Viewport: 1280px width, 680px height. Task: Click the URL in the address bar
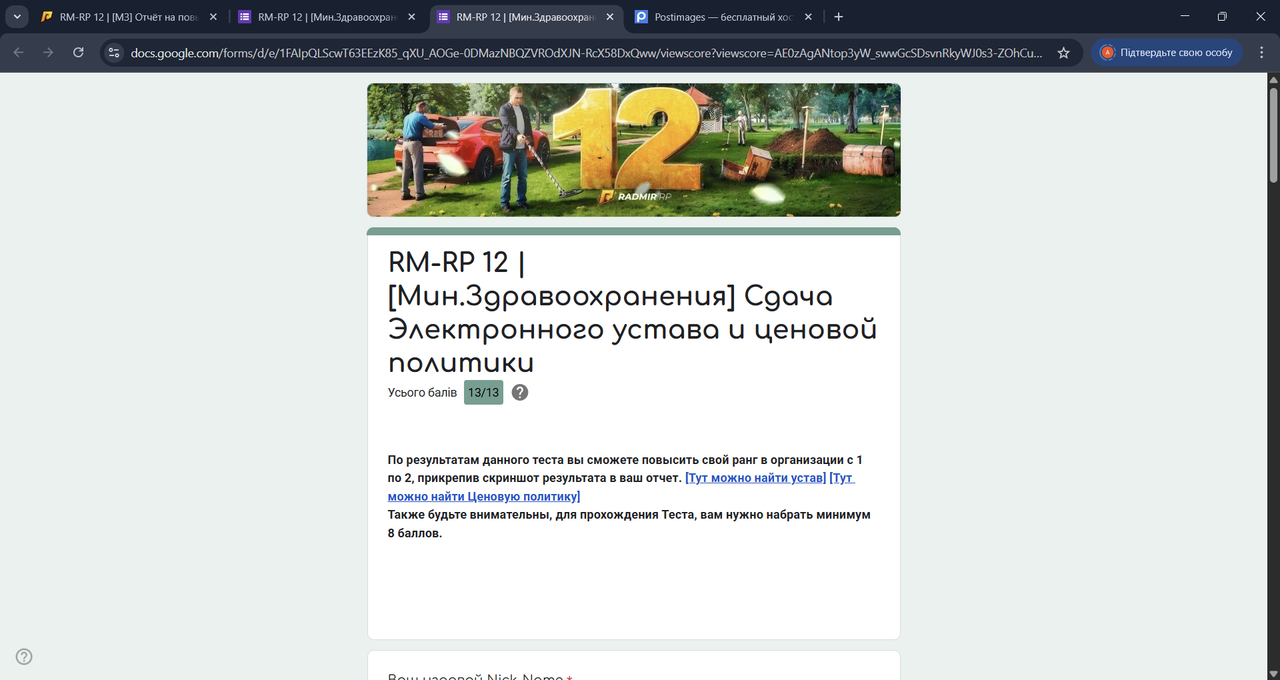coord(587,52)
